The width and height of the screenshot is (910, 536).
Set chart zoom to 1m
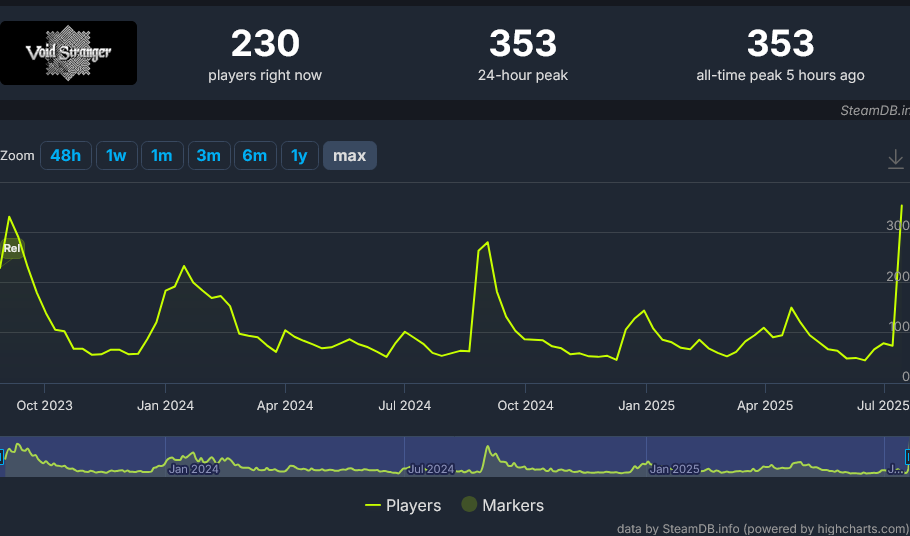point(162,155)
